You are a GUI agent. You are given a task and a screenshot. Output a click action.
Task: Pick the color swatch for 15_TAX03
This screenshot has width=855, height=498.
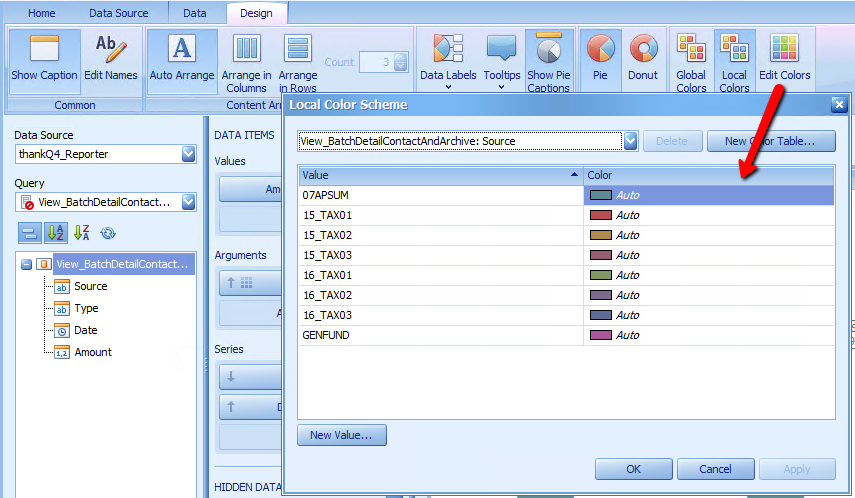(601, 255)
